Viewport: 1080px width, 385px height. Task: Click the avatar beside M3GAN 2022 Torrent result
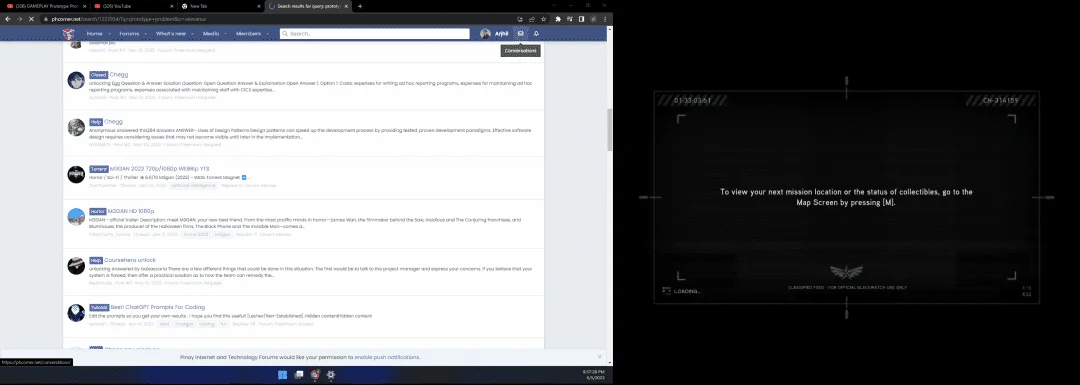[x=76, y=174]
